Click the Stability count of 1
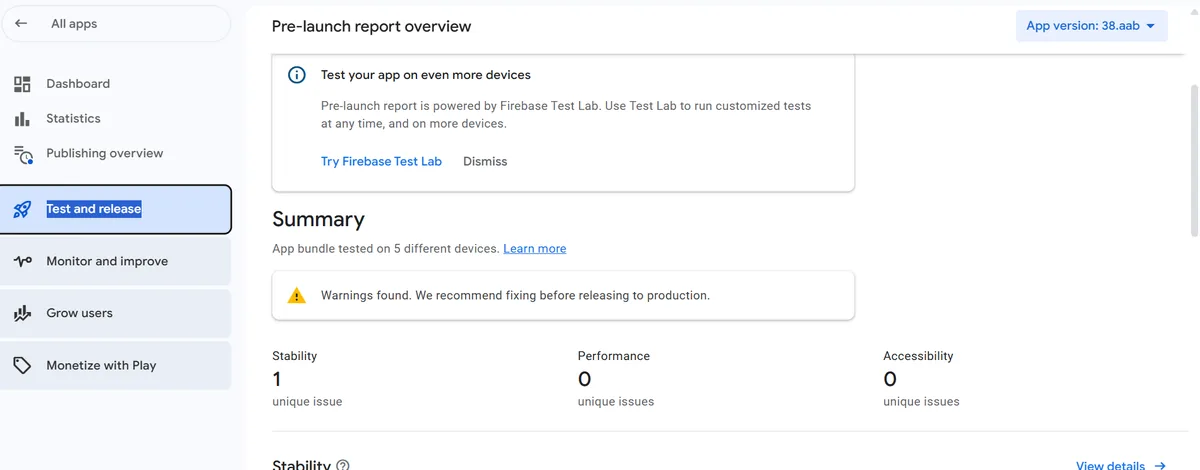Image resolution: width=1200 pixels, height=470 pixels. pos(277,379)
